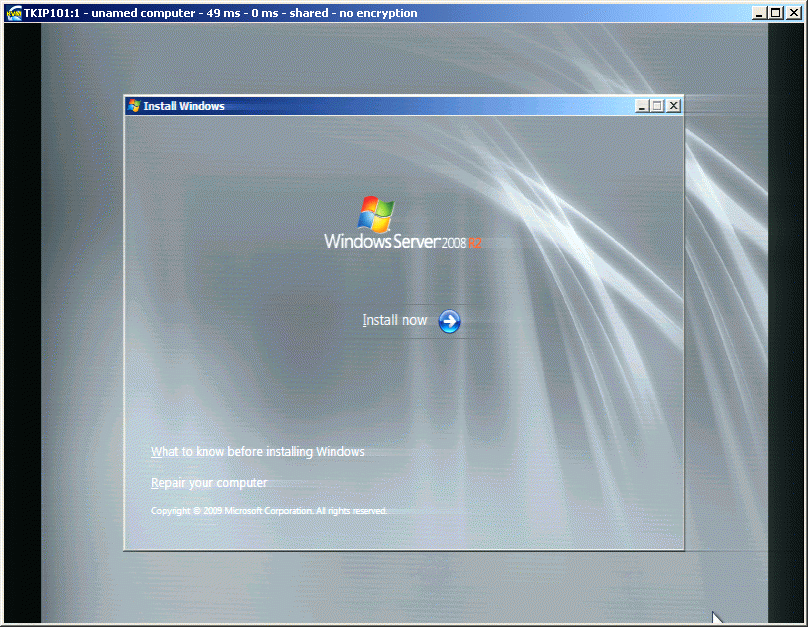Click the TKIP101:1 unamed computer title text

click(x=221, y=13)
